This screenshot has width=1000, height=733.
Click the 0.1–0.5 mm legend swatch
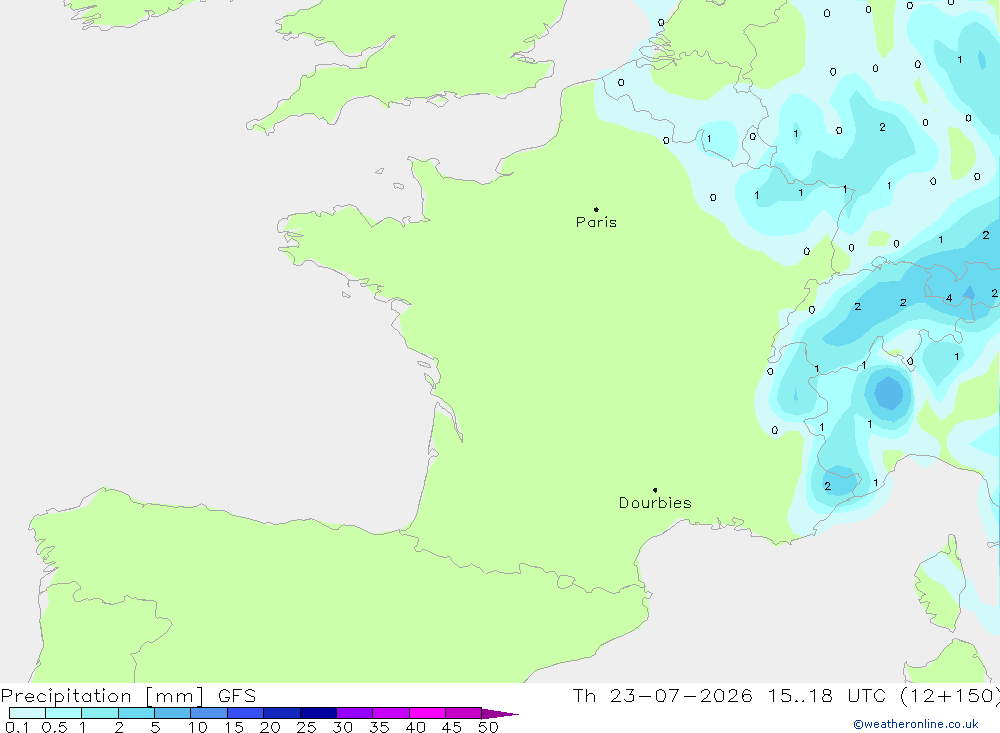pos(27,713)
